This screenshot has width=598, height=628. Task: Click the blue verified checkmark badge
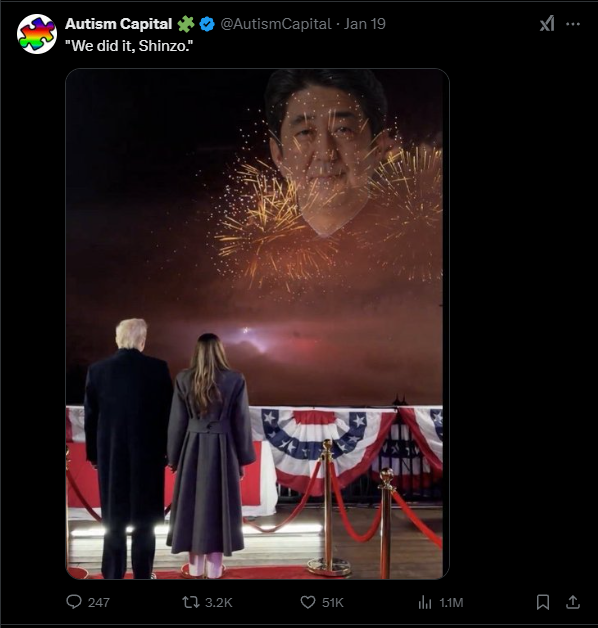click(x=207, y=24)
